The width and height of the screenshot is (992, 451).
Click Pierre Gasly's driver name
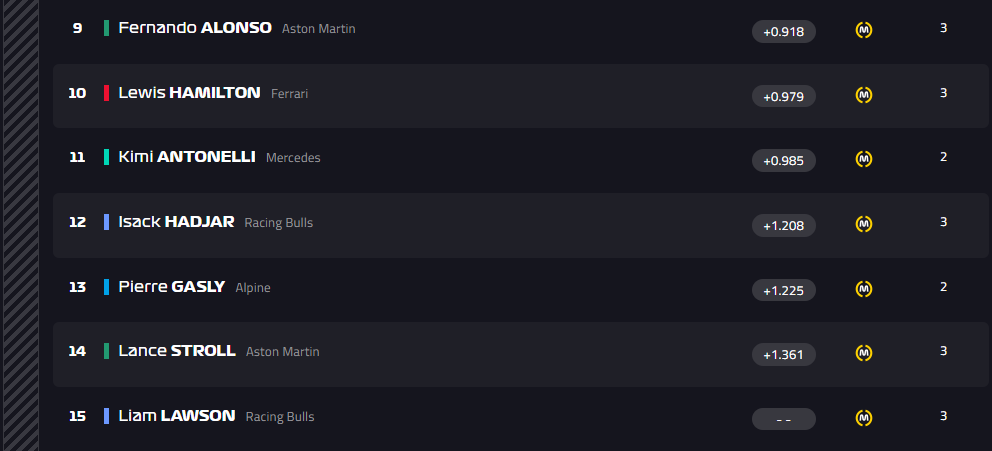coord(171,287)
